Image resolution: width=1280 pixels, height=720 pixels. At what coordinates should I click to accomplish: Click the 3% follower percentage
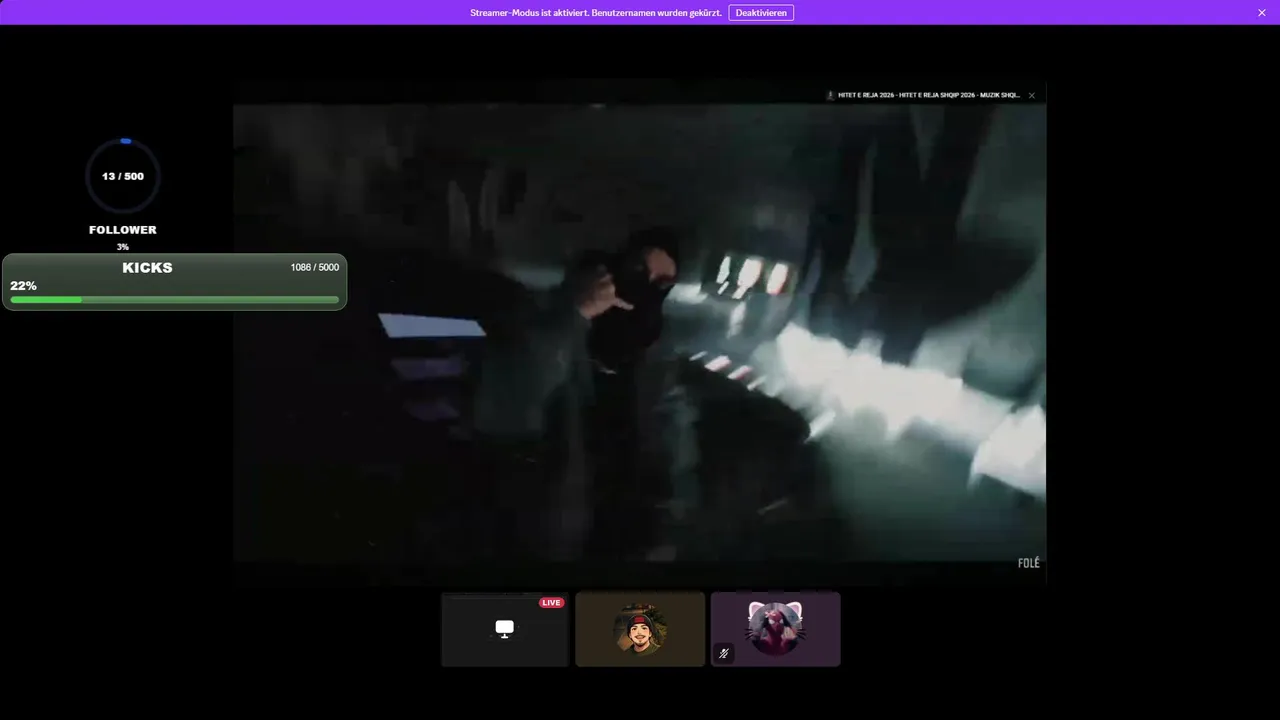coord(123,247)
